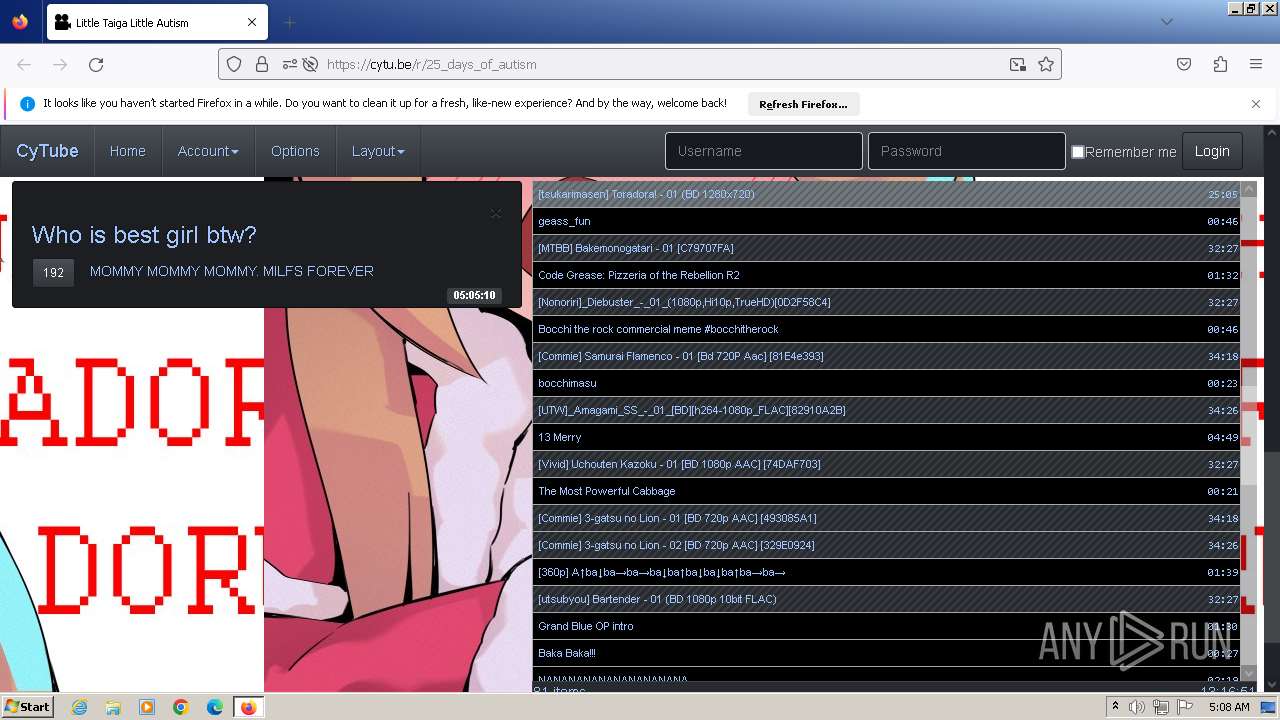The image size is (1280, 720).
Task: Select the 13 Merry playlist entry
Action: pos(887,437)
